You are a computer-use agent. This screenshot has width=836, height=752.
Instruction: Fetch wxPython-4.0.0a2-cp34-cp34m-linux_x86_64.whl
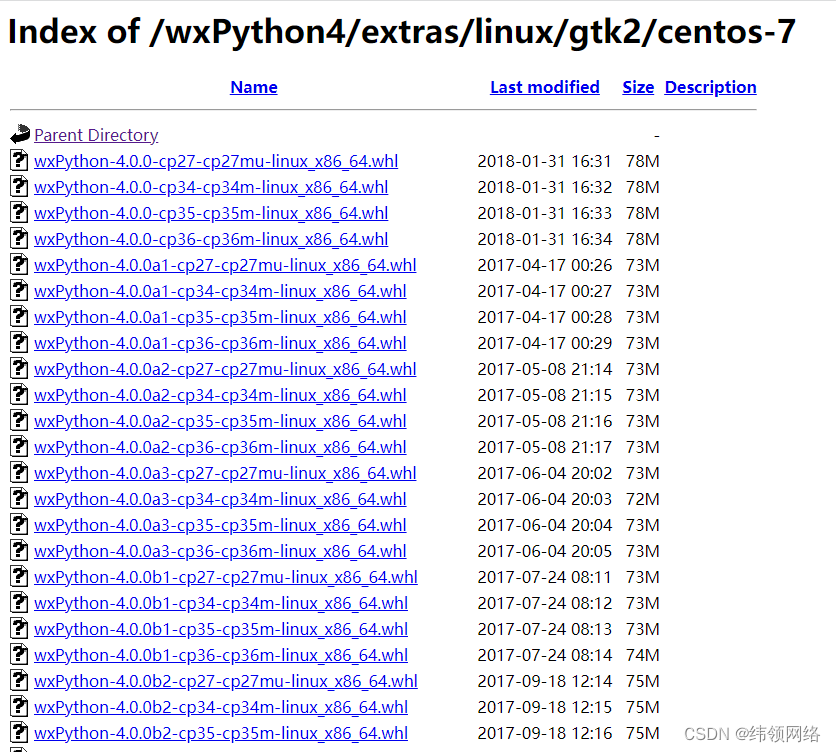(220, 395)
